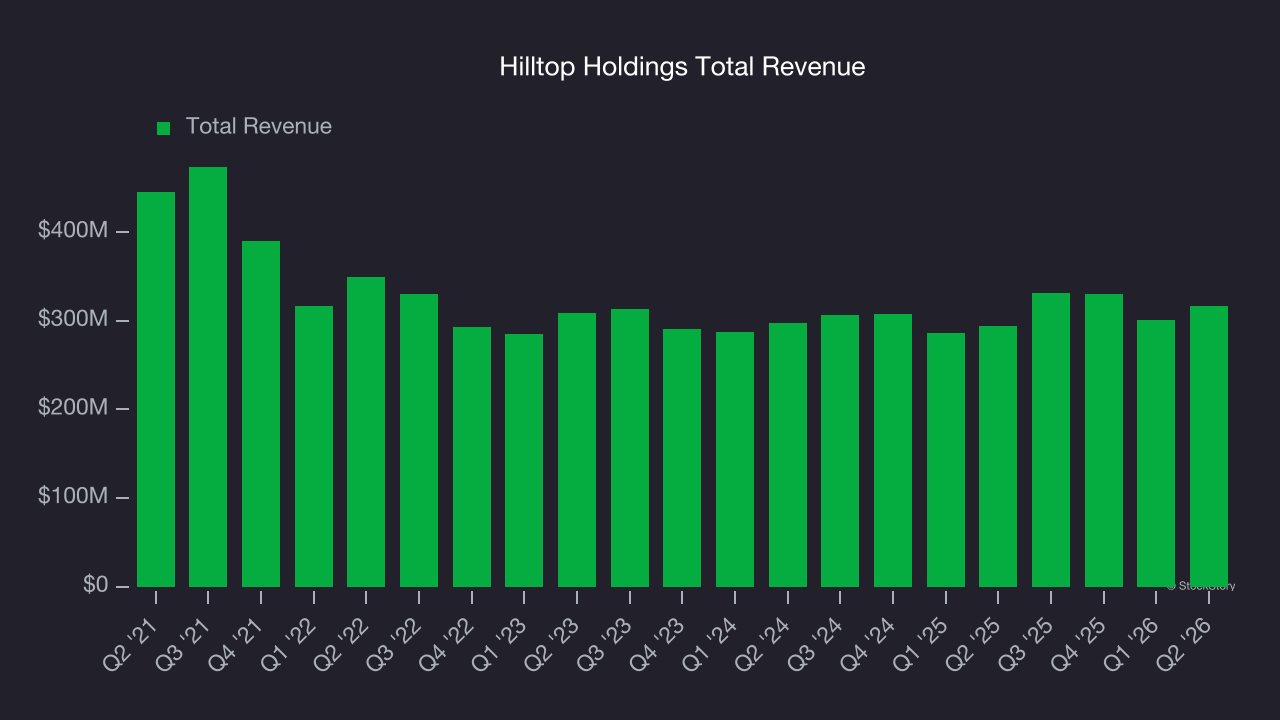Click the bar for Q4 '21
1280x720 pixels.
pos(261,414)
